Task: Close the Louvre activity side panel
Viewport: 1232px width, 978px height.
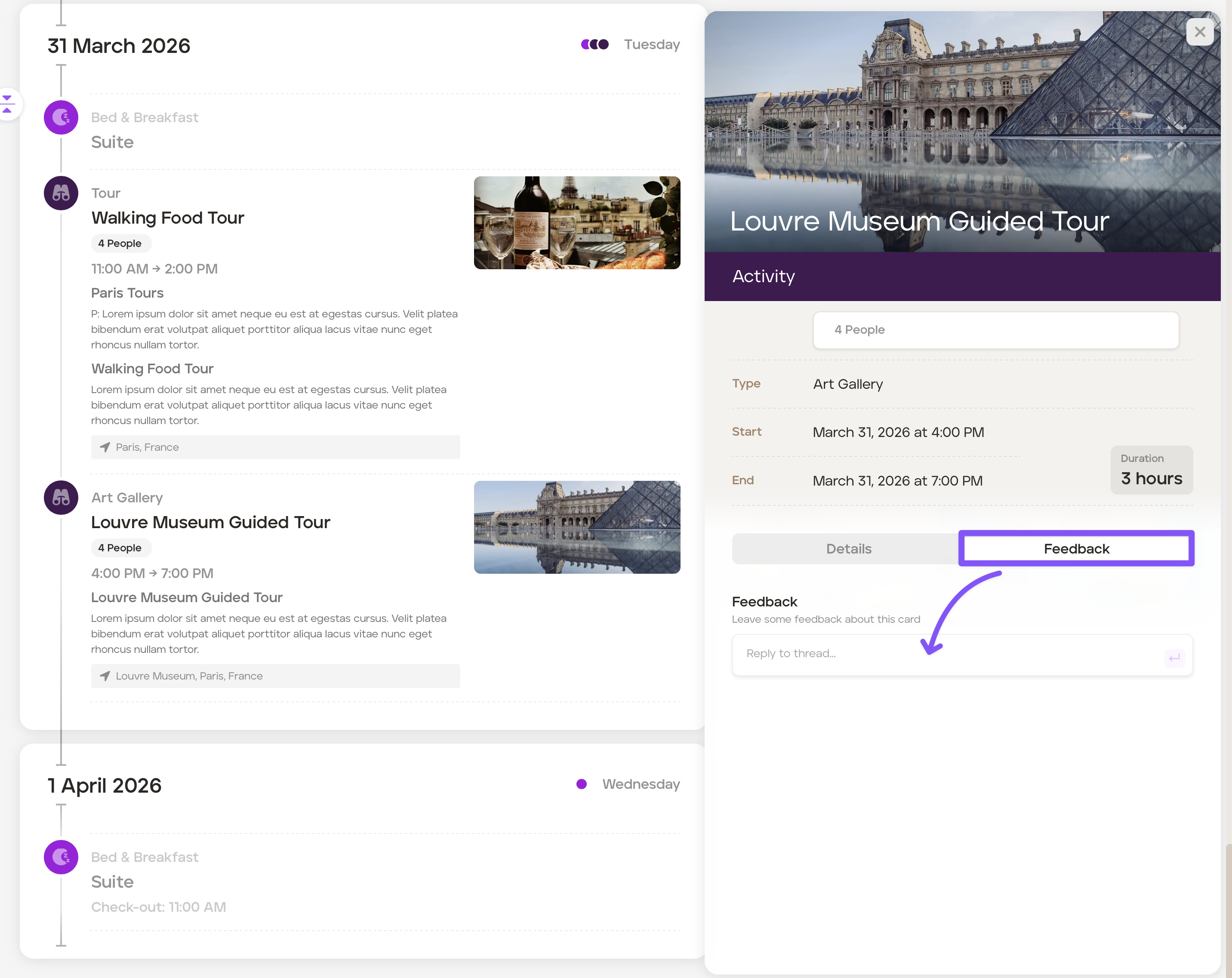Action: click(x=1199, y=32)
